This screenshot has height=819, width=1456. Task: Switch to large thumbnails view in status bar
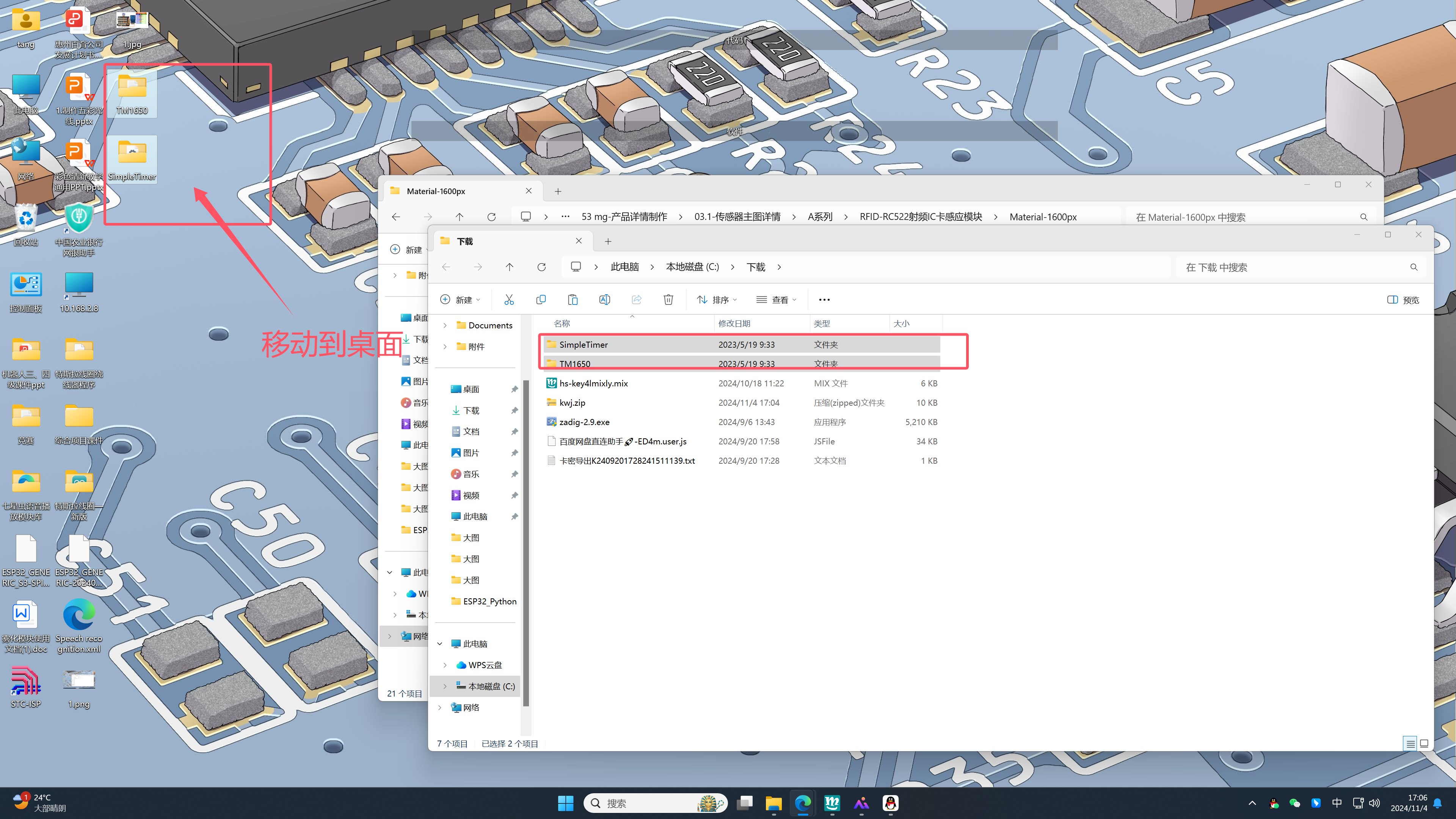pos(1424,744)
